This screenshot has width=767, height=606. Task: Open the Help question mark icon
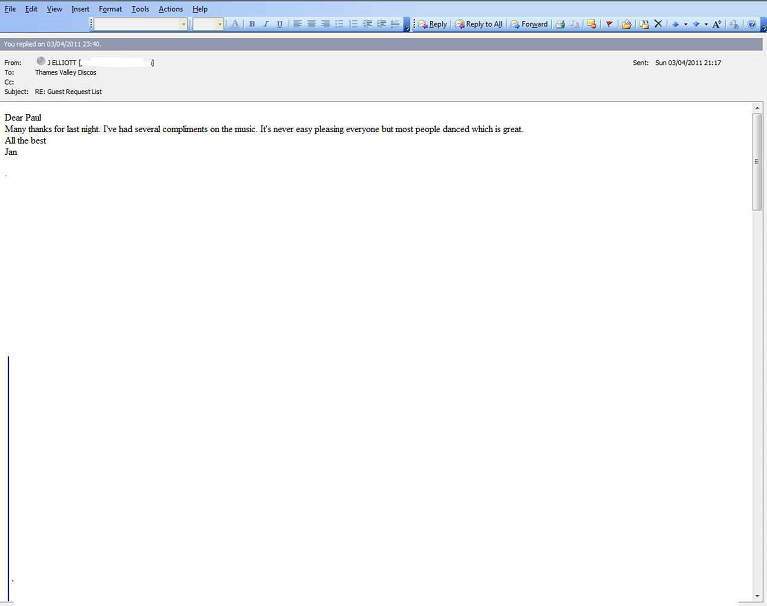pos(751,24)
